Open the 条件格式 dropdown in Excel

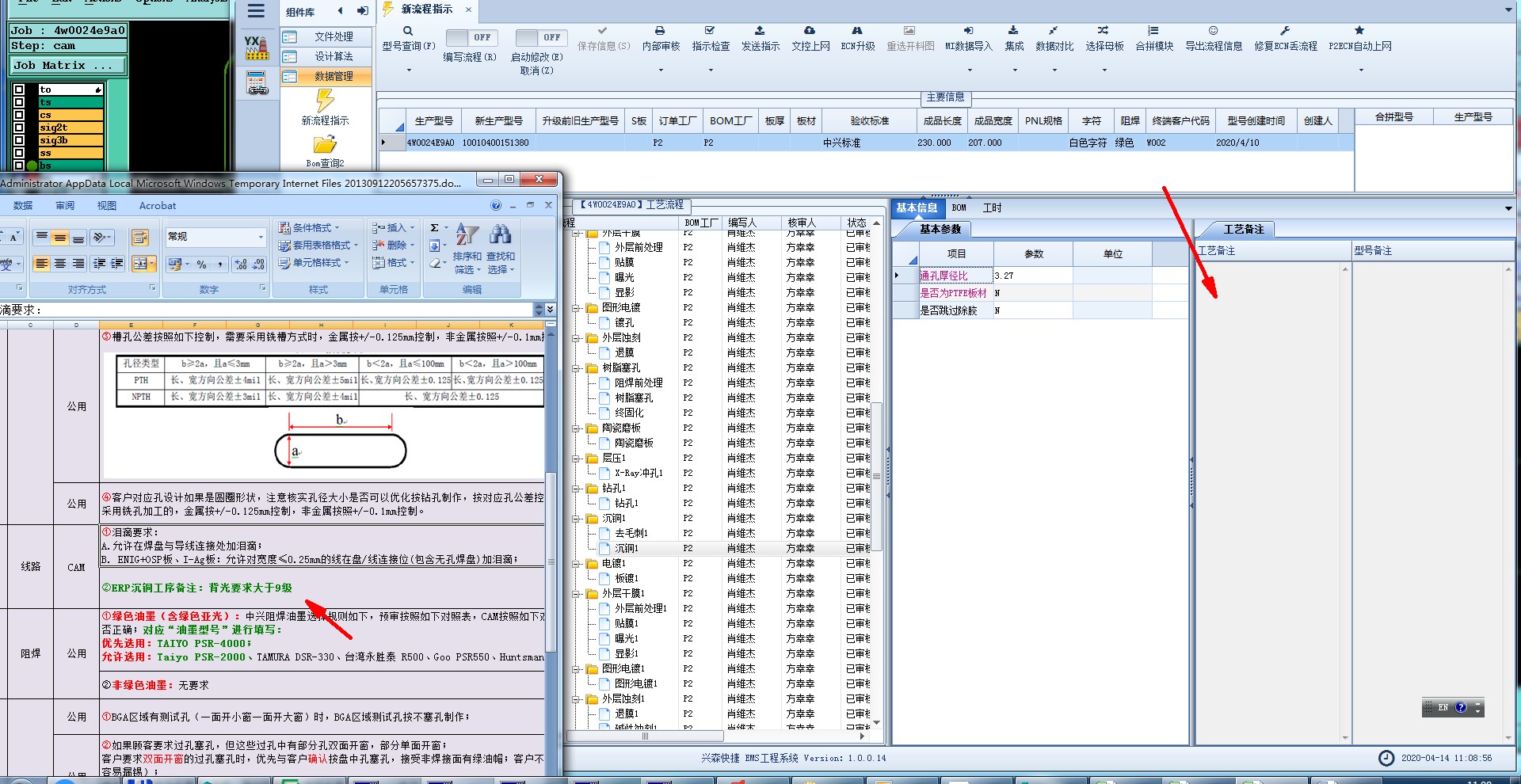point(310,228)
